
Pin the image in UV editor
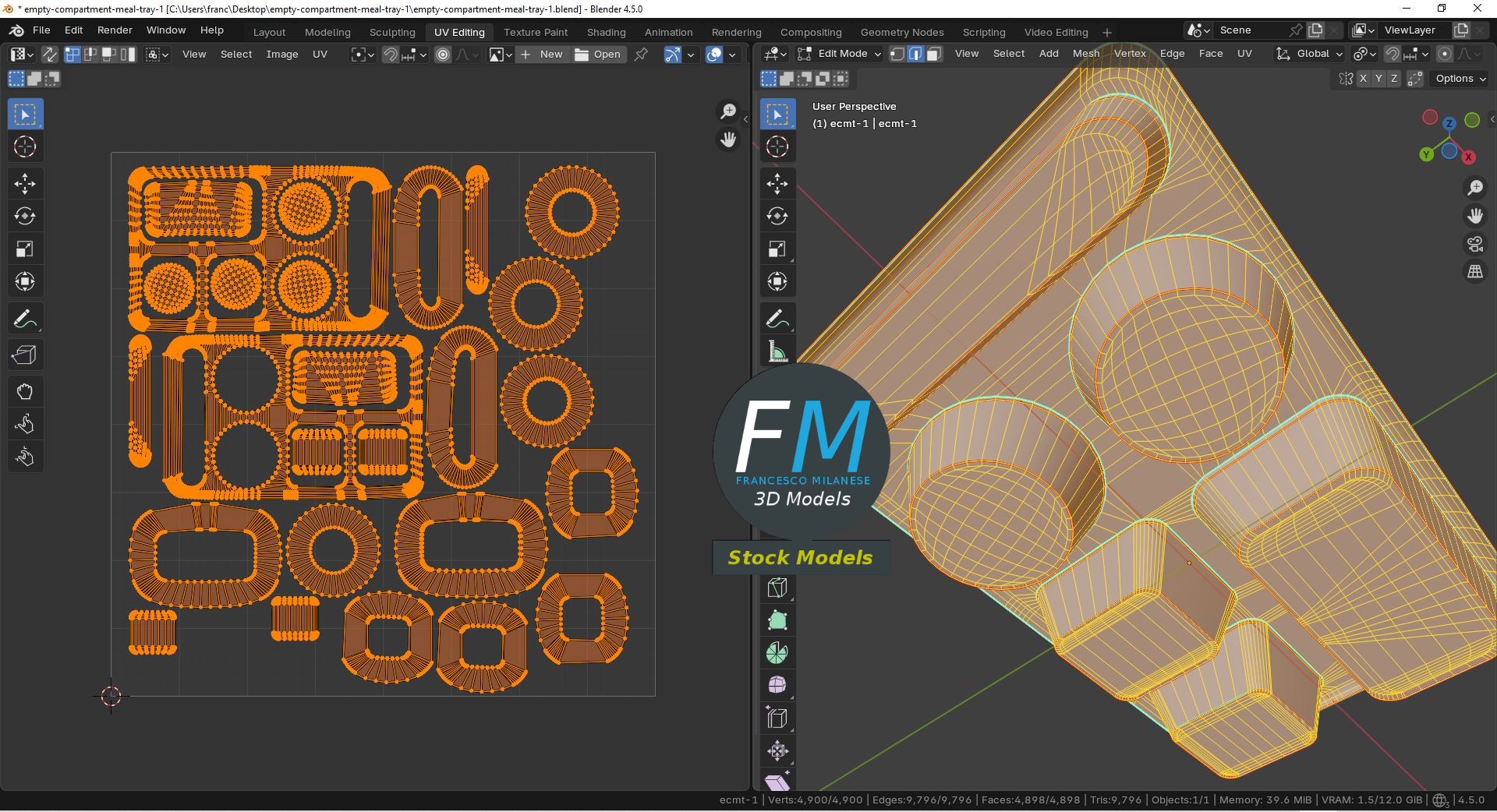(x=641, y=55)
